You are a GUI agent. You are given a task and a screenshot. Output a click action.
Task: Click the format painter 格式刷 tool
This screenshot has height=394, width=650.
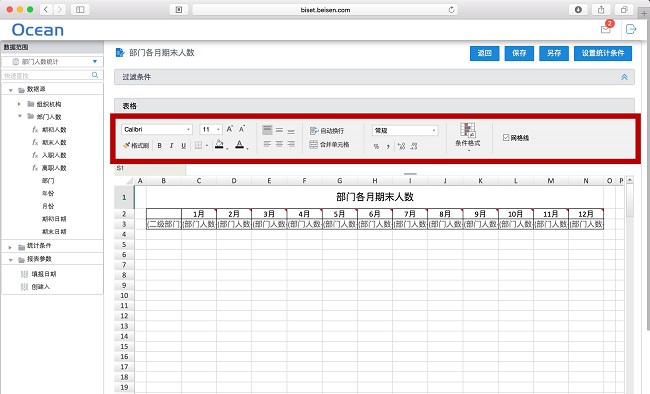(136, 146)
